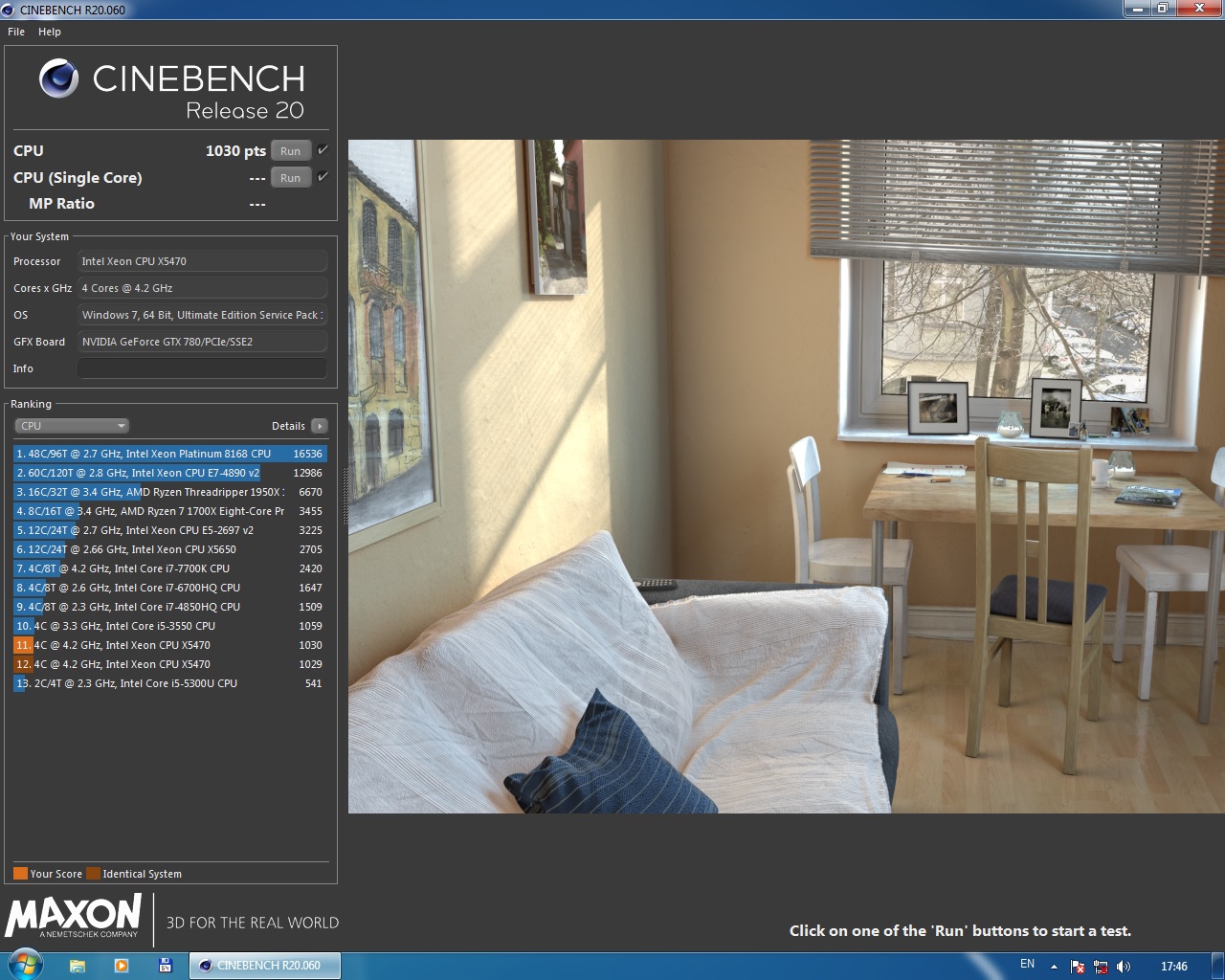Screen dimensions: 1225x980
Task: Select ranking row 3 Ryzen Threadripper 1950X
Action: [x=170, y=492]
